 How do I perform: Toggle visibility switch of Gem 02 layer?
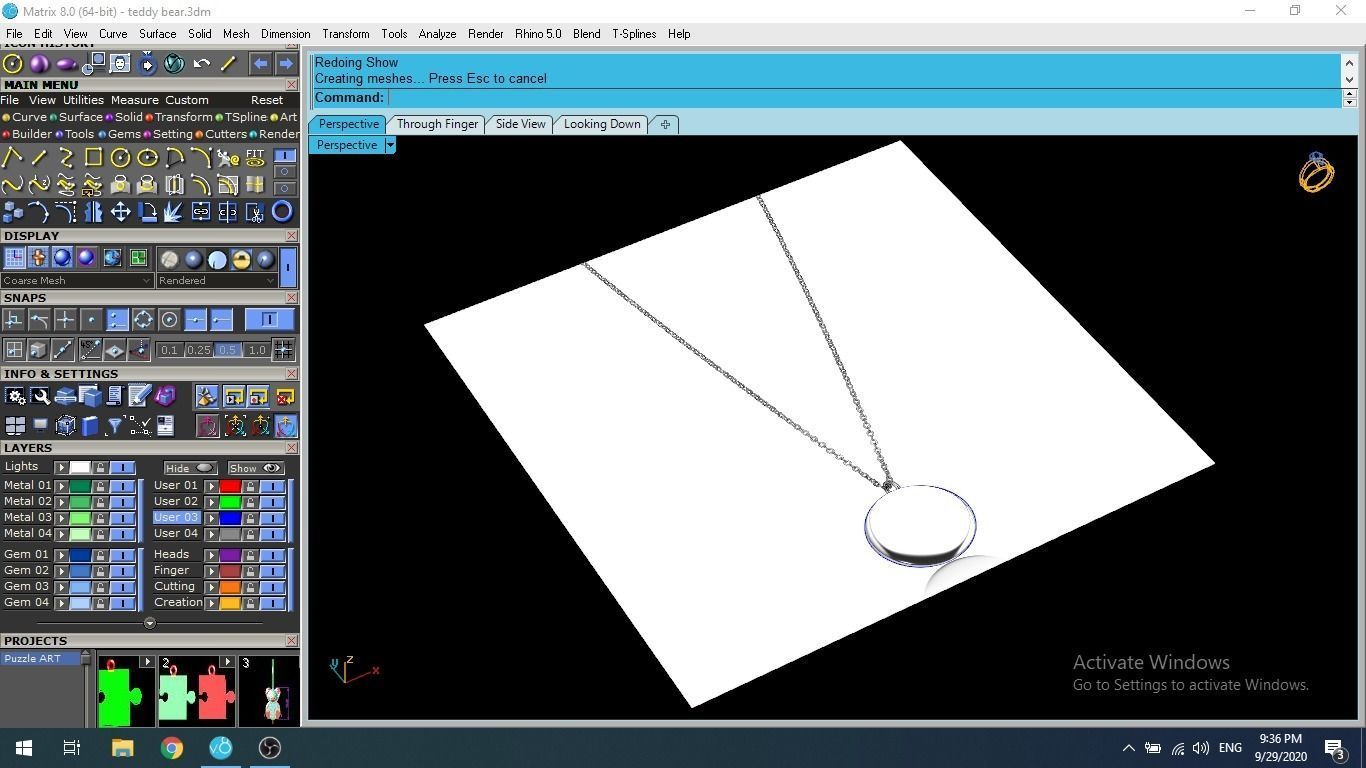pos(122,571)
